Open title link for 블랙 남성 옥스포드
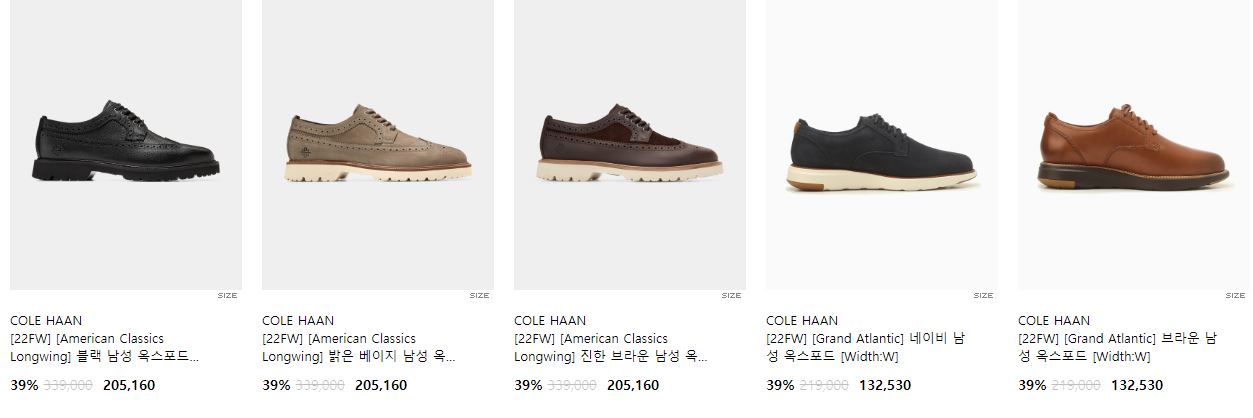The image size is (1253, 418). tap(105, 347)
